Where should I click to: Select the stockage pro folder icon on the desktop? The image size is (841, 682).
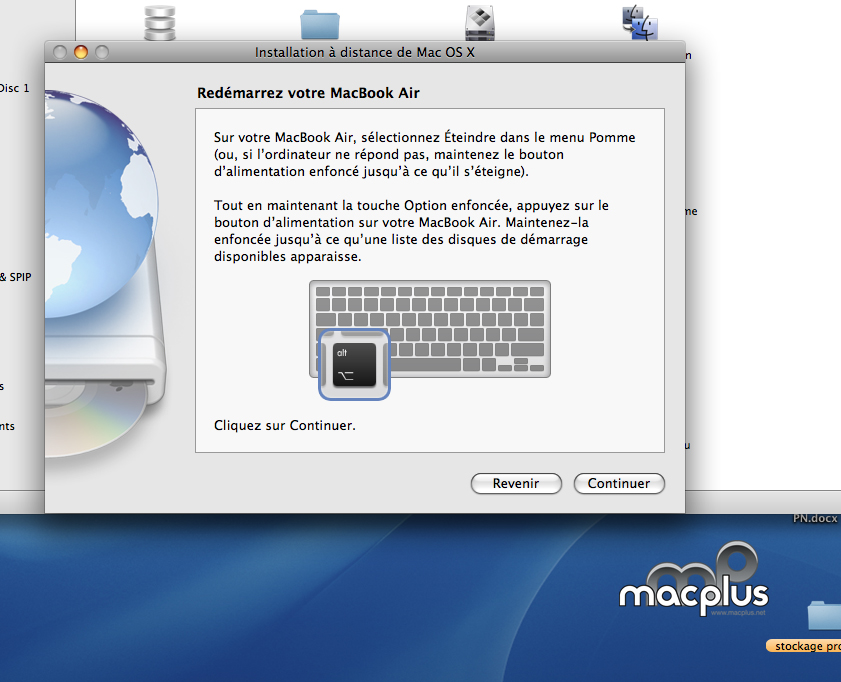pyautogui.click(x=826, y=616)
